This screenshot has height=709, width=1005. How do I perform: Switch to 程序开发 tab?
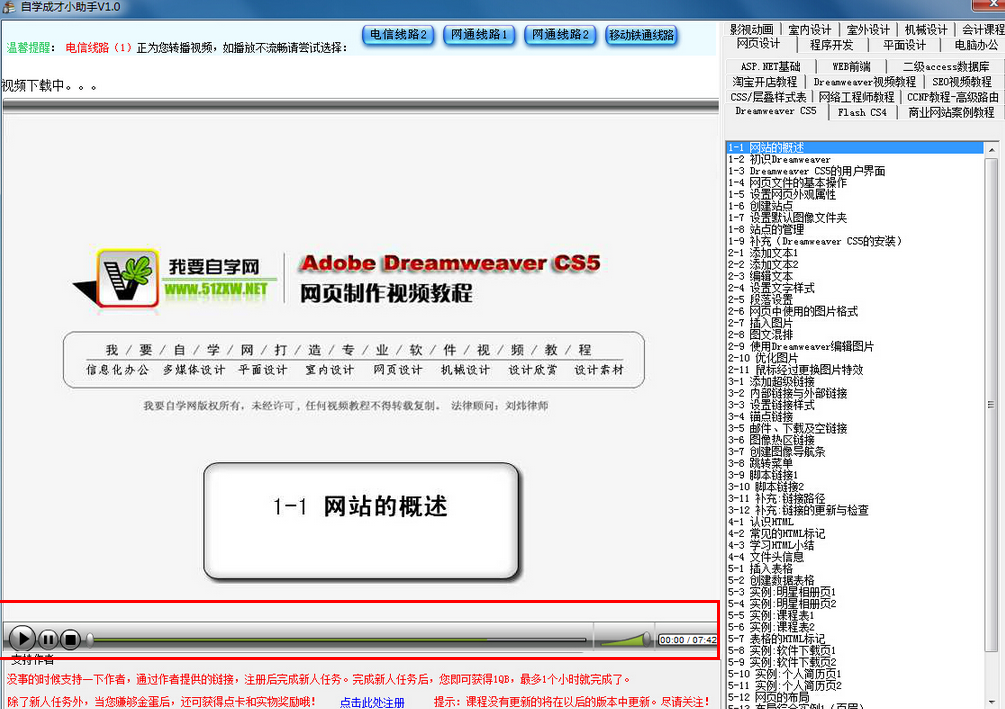[x=831, y=45]
